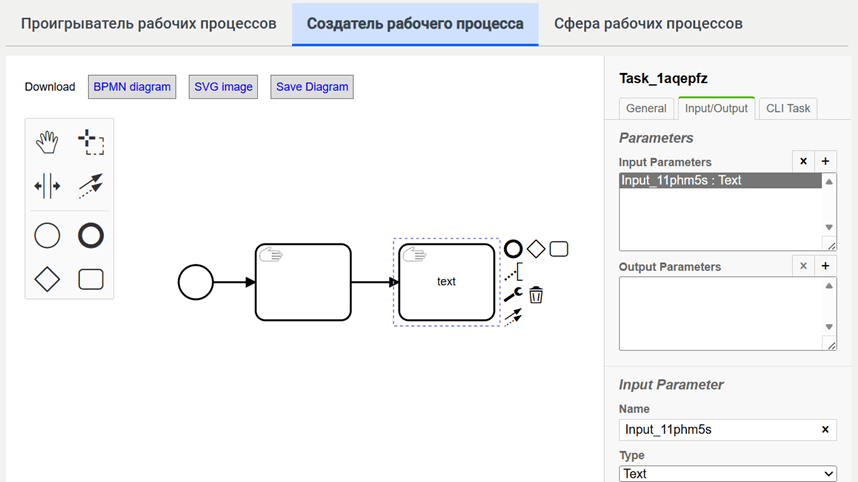858x482 pixels.
Task: Download the SVG image
Action: tap(223, 87)
